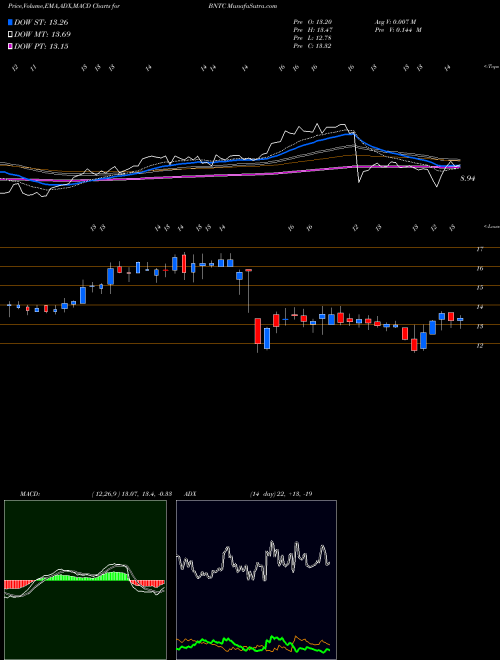The image size is (500, 660).
Task: Click the last candlestick on the price chart
Action: pos(460,320)
